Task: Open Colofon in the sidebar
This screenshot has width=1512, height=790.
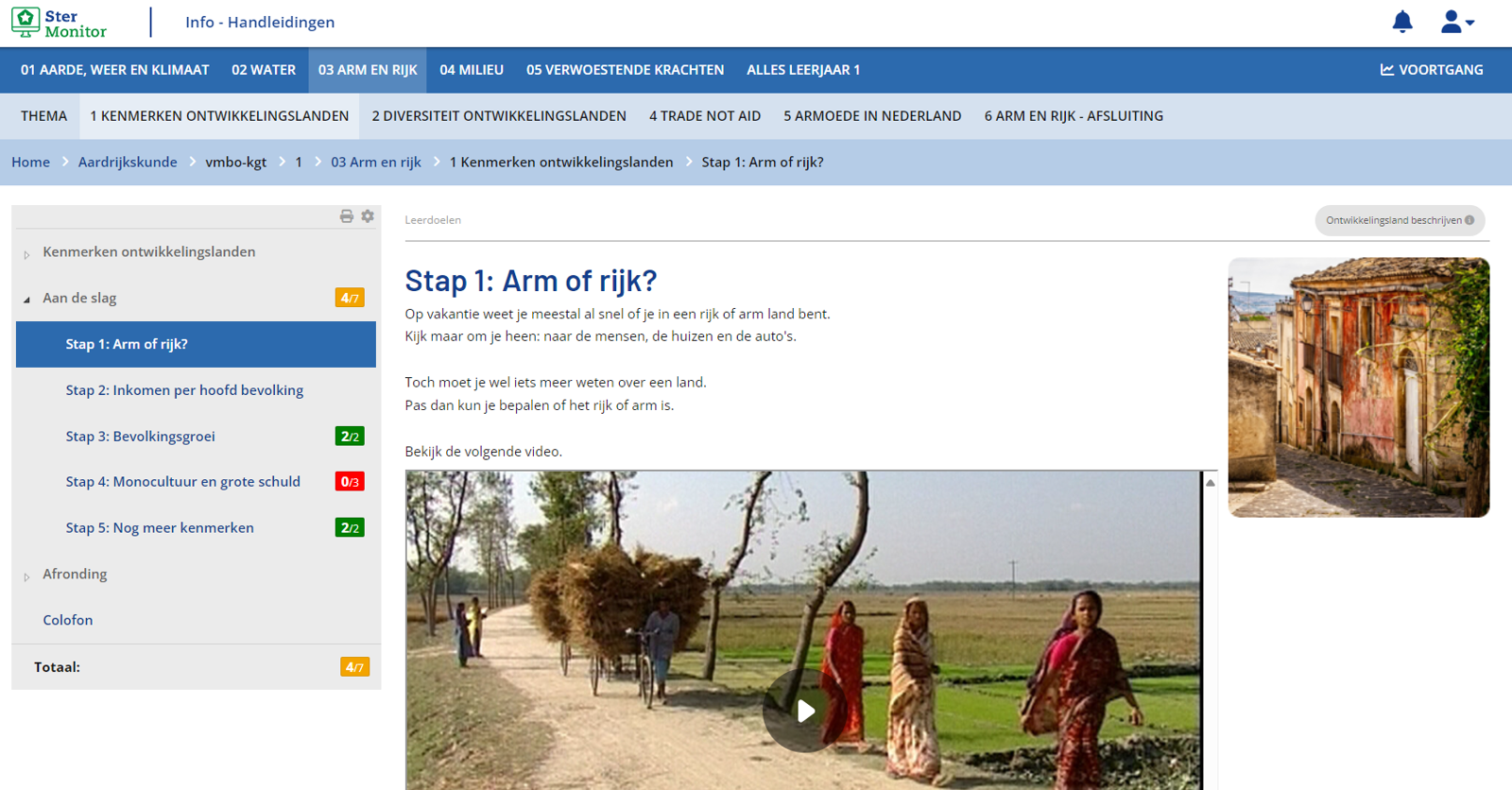Action: click(68, 621)
